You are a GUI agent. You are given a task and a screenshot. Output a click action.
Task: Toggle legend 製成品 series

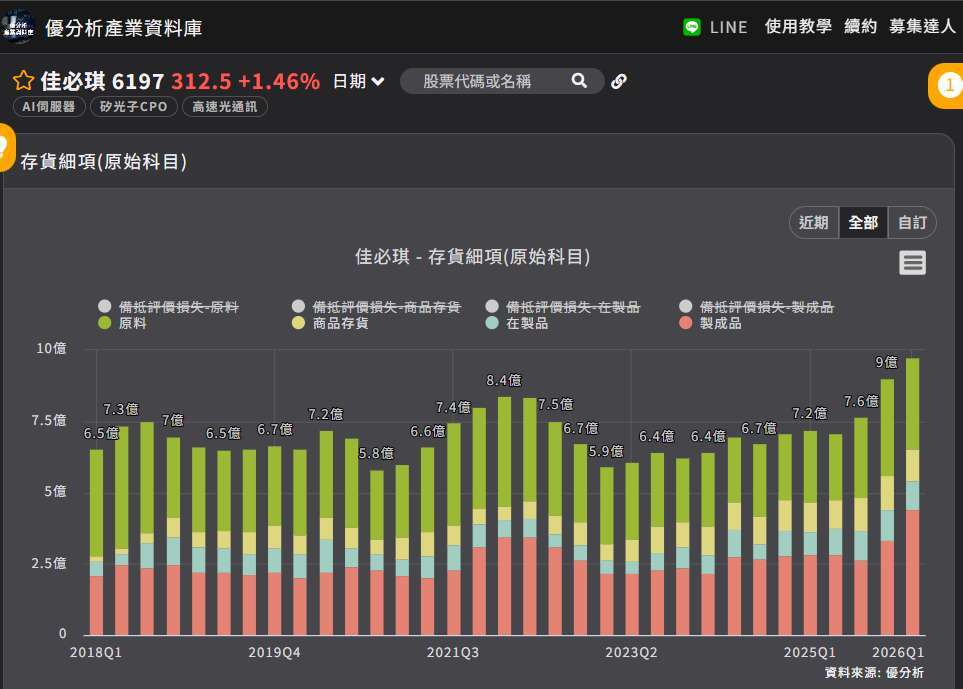tap(711, 323)
